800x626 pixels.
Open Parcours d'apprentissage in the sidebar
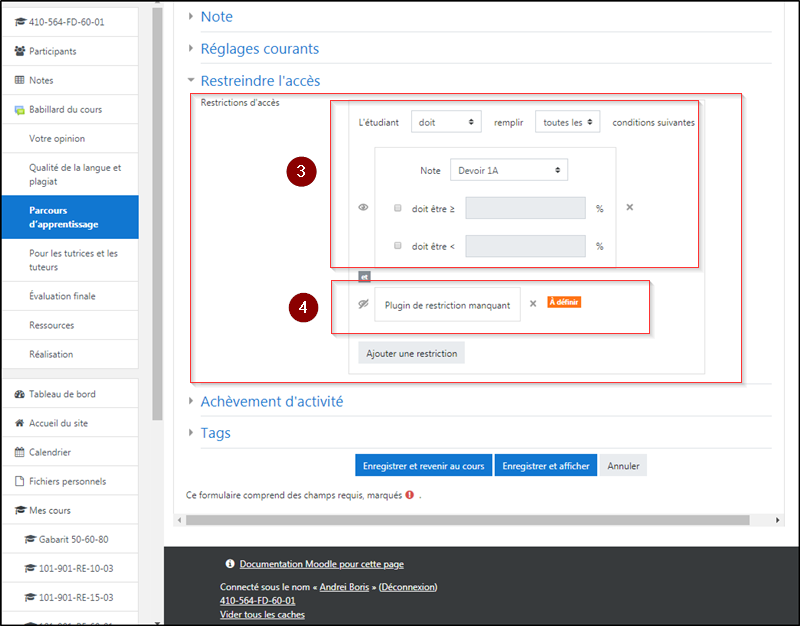pyautogui.click(x=69, y=217)
